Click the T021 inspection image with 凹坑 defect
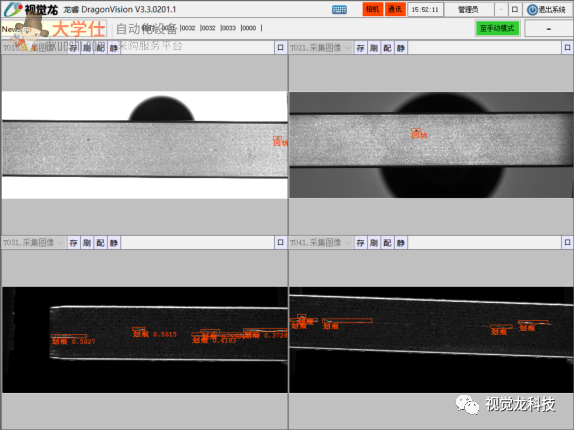Viewport: 574px width, 431px height. [431, 145]
